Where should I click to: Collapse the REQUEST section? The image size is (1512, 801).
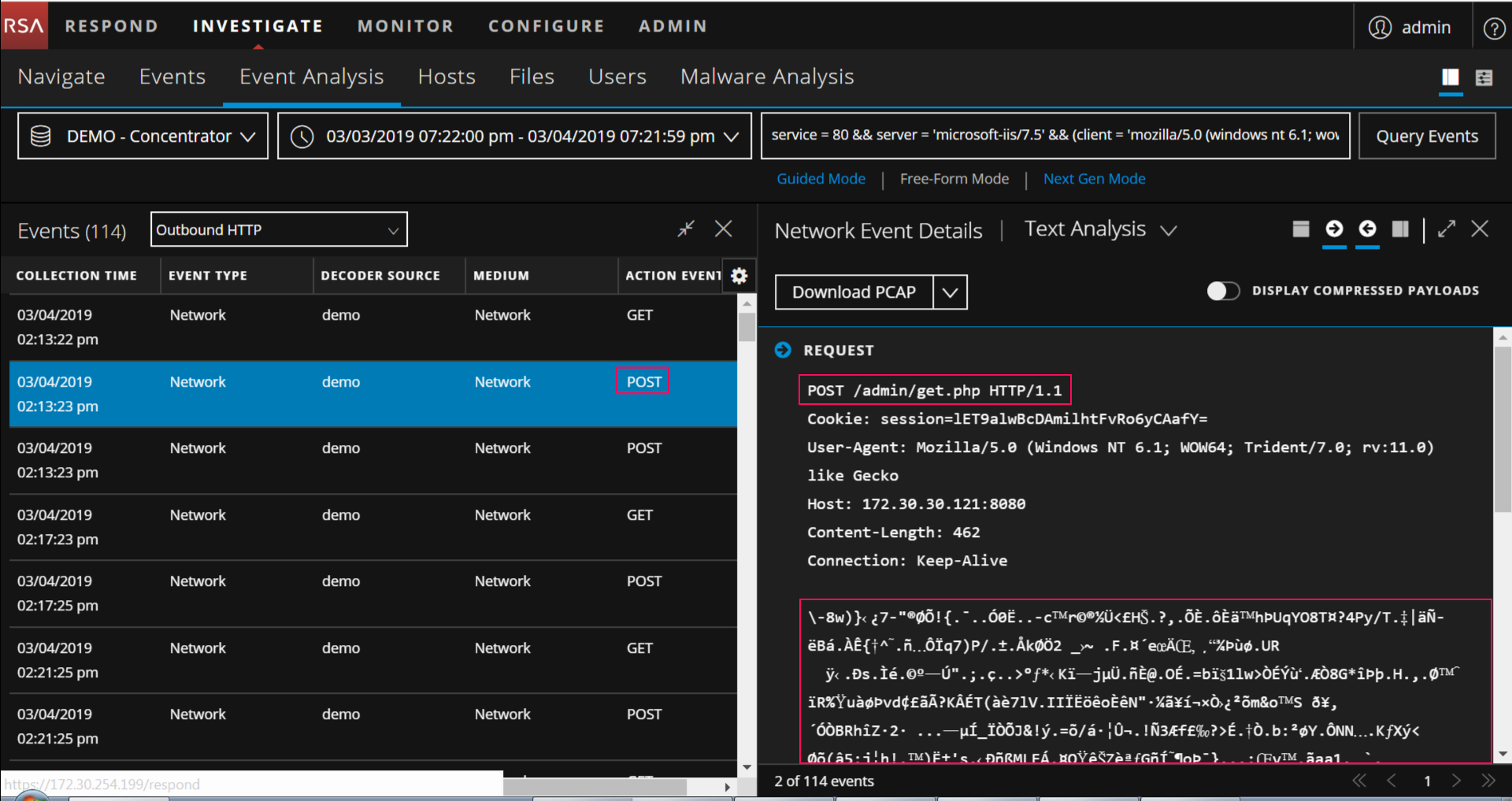783,350
